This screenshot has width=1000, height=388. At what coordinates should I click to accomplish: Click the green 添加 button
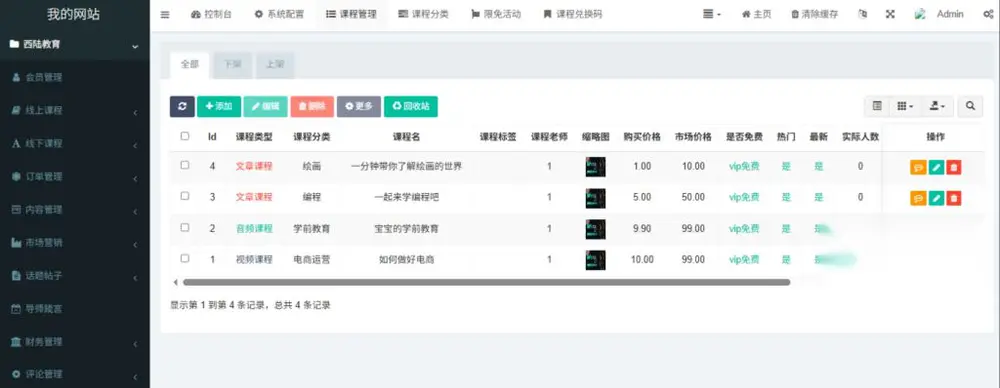pos(219,107)
